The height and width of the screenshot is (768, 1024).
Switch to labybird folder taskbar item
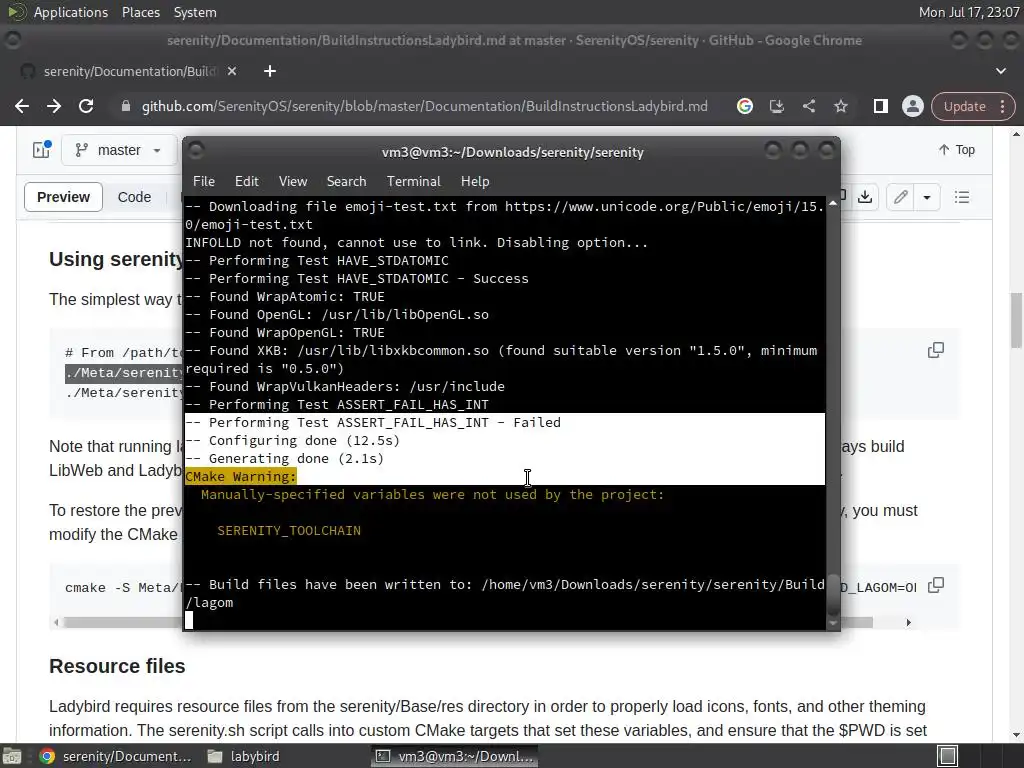tap(244, 756)
